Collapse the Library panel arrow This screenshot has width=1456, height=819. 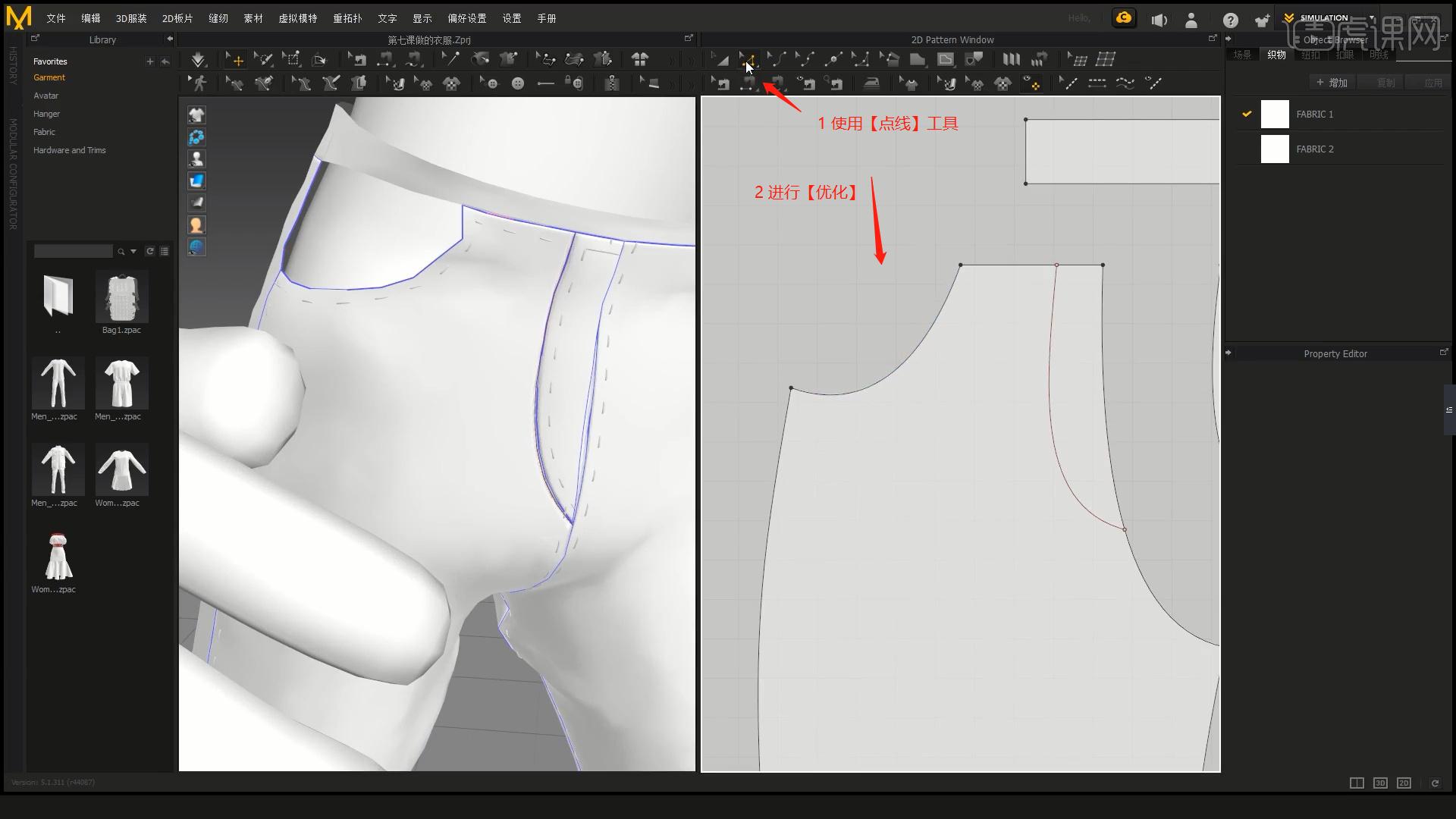[x=170, y=39]
